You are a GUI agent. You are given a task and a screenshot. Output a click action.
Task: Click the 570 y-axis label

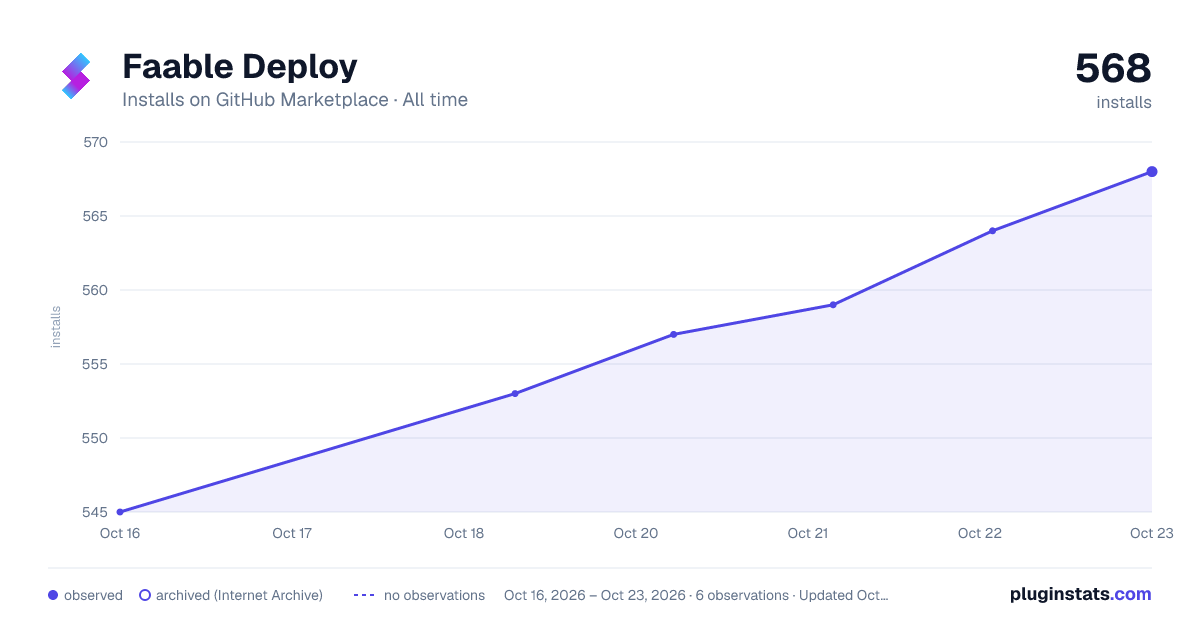click(x=95, y=142)
